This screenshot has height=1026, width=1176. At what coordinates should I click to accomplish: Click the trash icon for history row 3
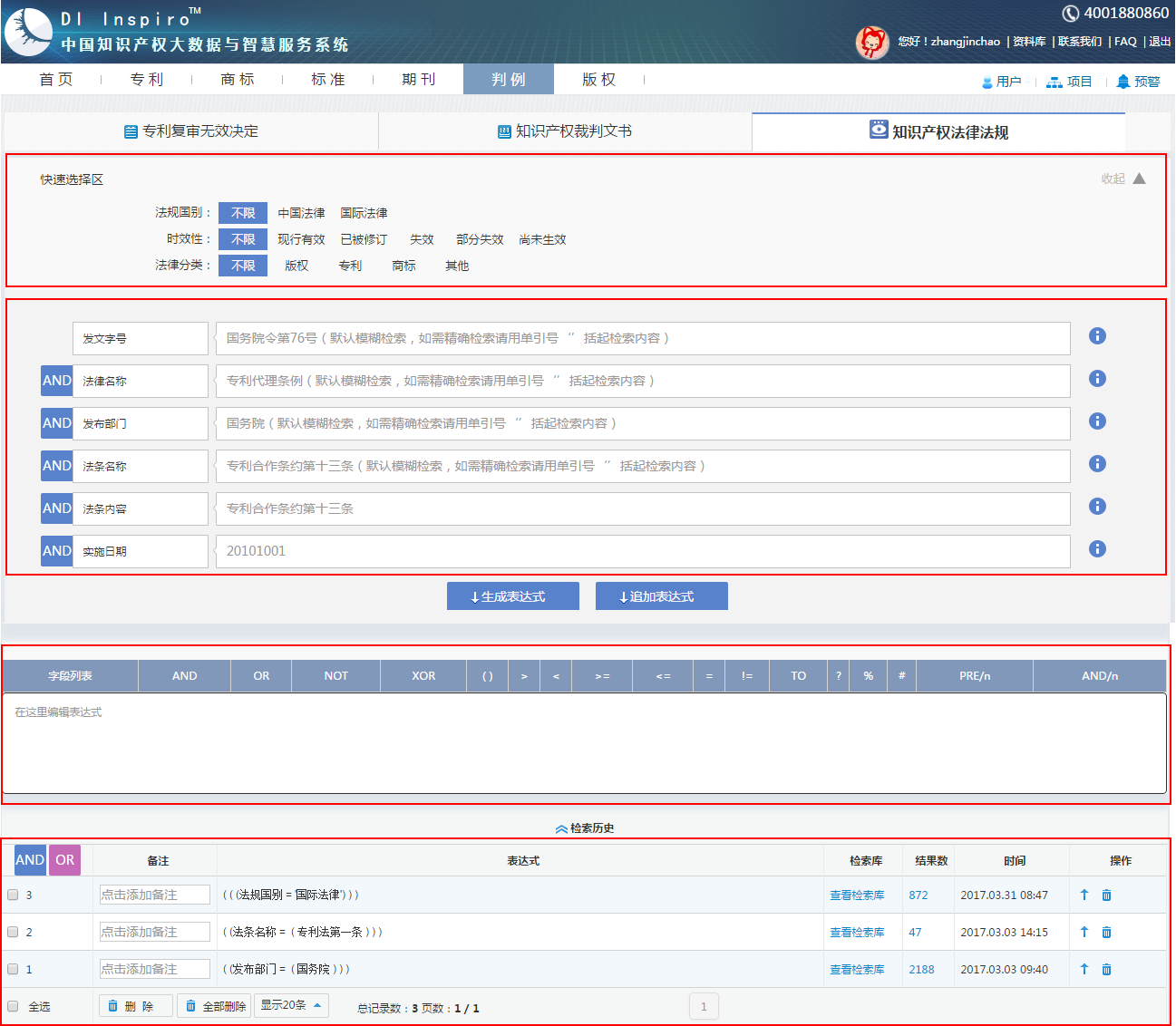coord(1106,895)
